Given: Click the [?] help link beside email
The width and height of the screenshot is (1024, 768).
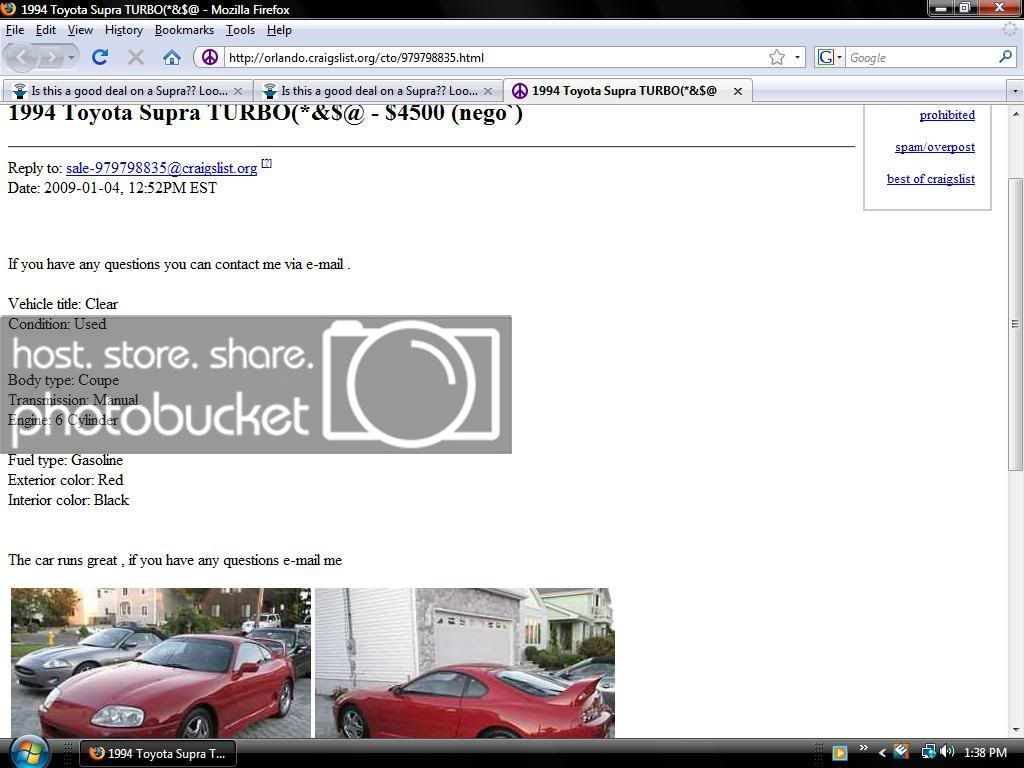Looking at the screenshot, I should (x=266, y=163).
